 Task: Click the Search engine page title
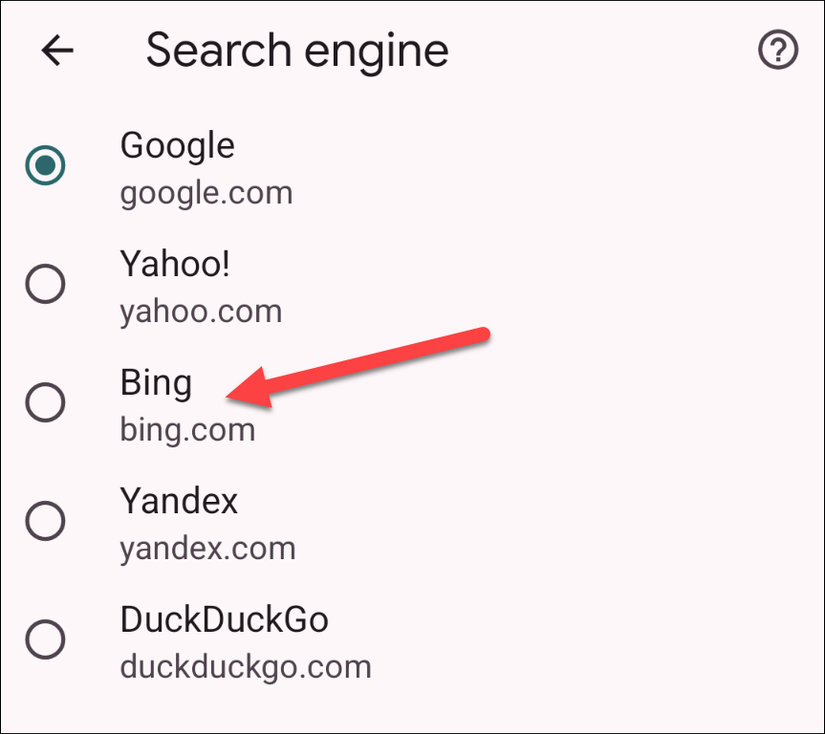[x=297, y=51]
